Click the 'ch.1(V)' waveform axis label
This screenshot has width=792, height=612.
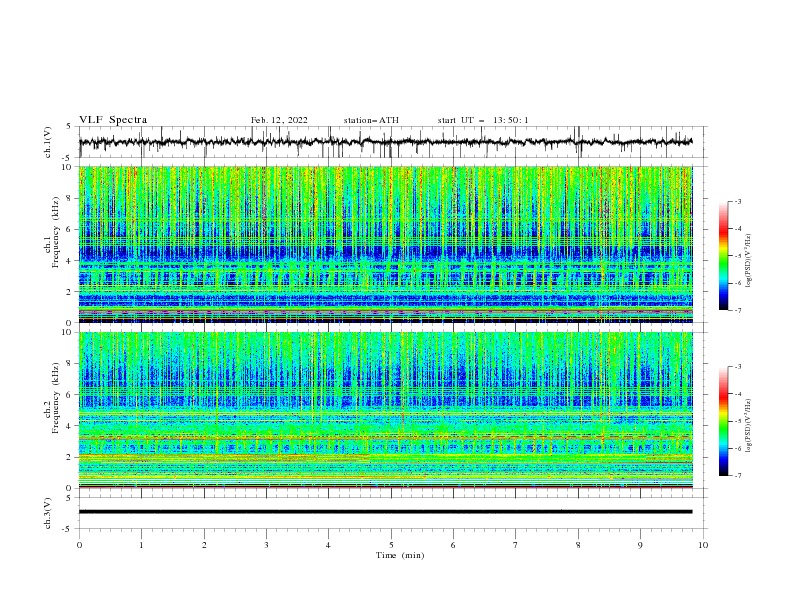[48, 142]
